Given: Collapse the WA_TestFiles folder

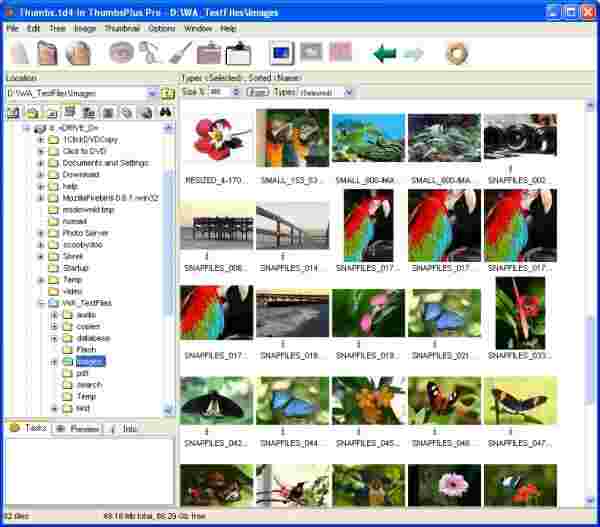Looking at the screenshot, I should coord(41,303).
